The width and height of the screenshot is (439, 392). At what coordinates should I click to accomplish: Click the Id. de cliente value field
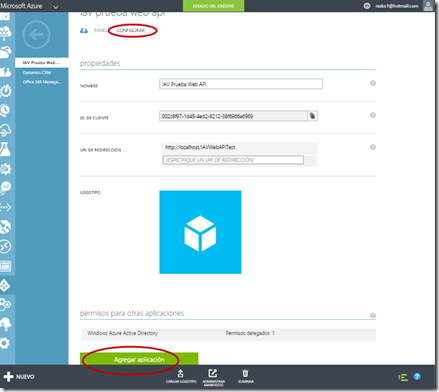(x=233, y=116)
